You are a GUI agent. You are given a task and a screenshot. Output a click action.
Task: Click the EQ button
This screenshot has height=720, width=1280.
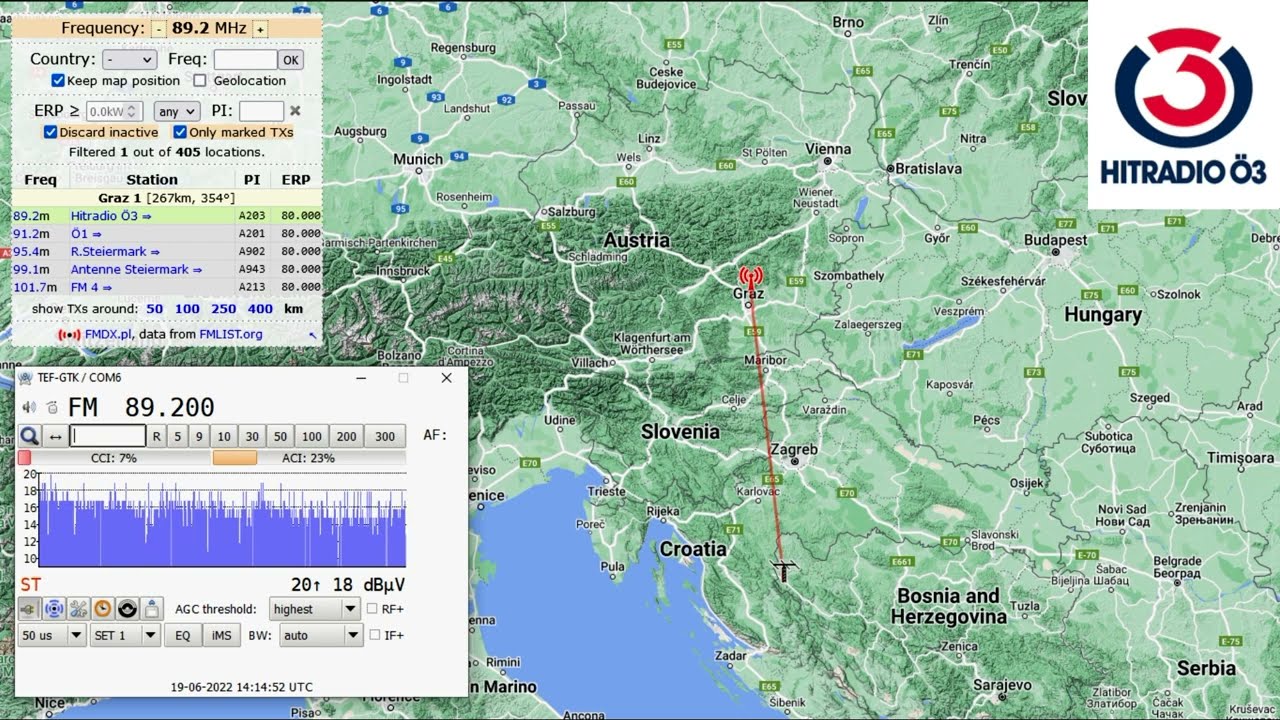click(182, 635)
